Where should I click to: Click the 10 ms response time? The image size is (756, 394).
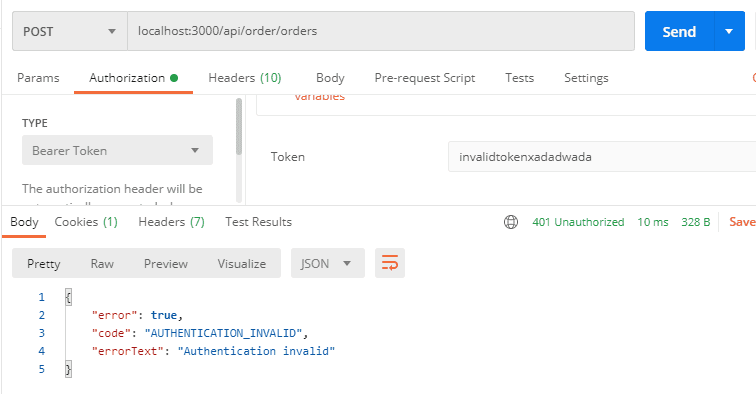click(x=653, y=222)
